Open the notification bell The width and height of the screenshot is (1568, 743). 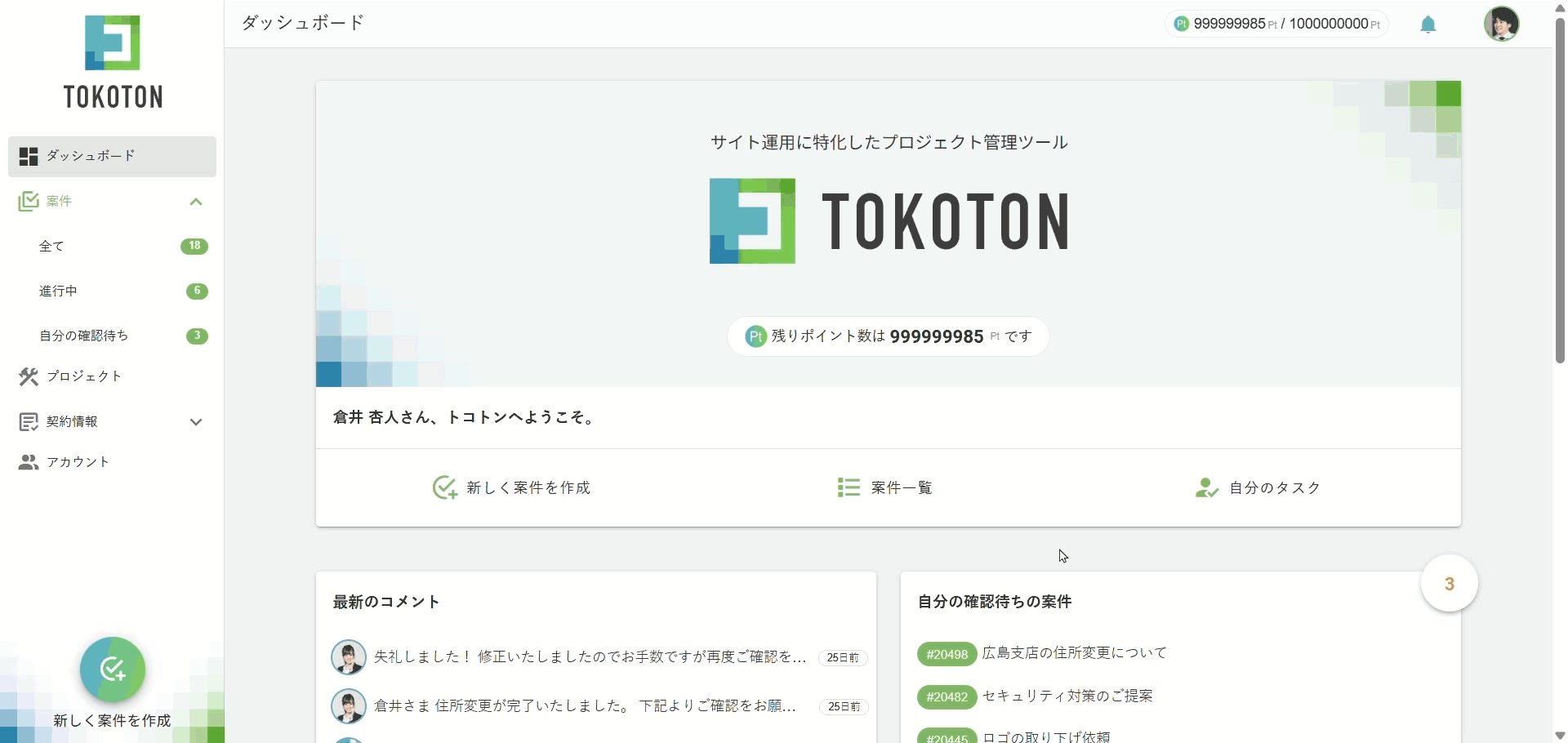pos(1428,24)
